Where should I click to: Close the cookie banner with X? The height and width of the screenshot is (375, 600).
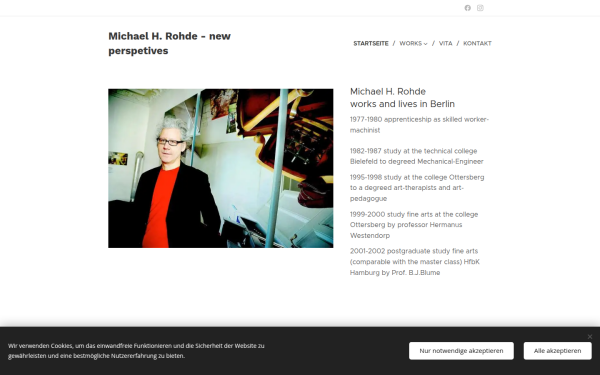(590, 337)
